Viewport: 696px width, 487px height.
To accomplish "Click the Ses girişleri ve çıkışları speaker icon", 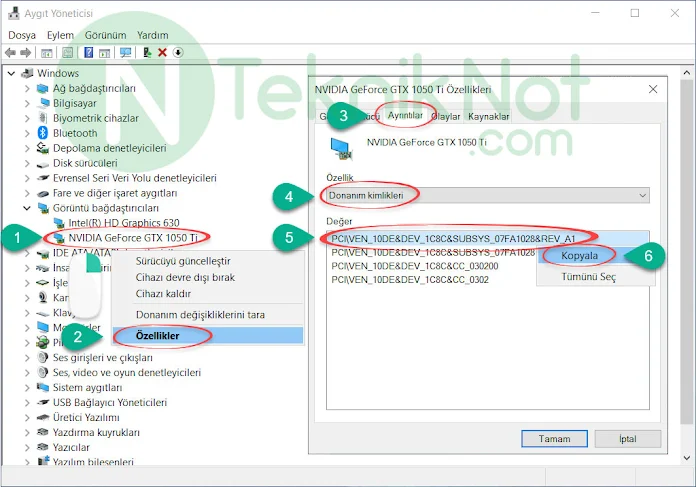I will pyautogui.click(x=43, y=357).
